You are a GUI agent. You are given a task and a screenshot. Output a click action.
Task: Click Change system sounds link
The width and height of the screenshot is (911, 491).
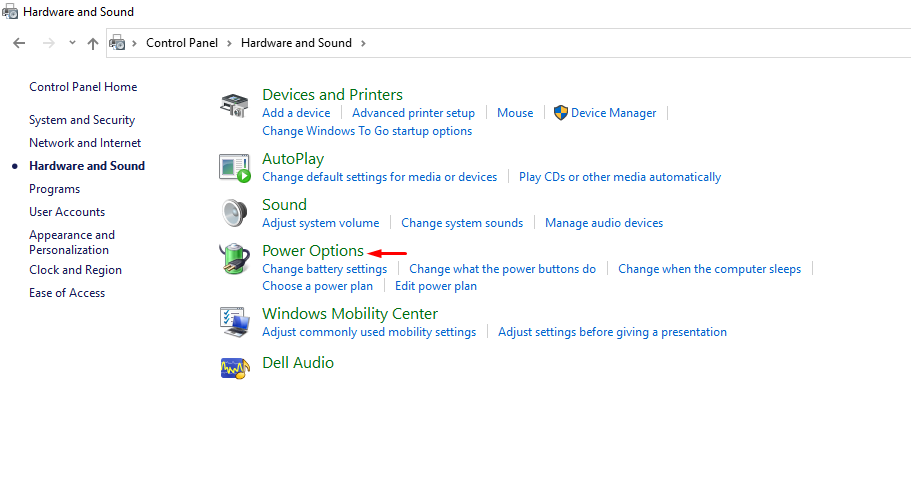pyautogui.click(x=462, y=223)
